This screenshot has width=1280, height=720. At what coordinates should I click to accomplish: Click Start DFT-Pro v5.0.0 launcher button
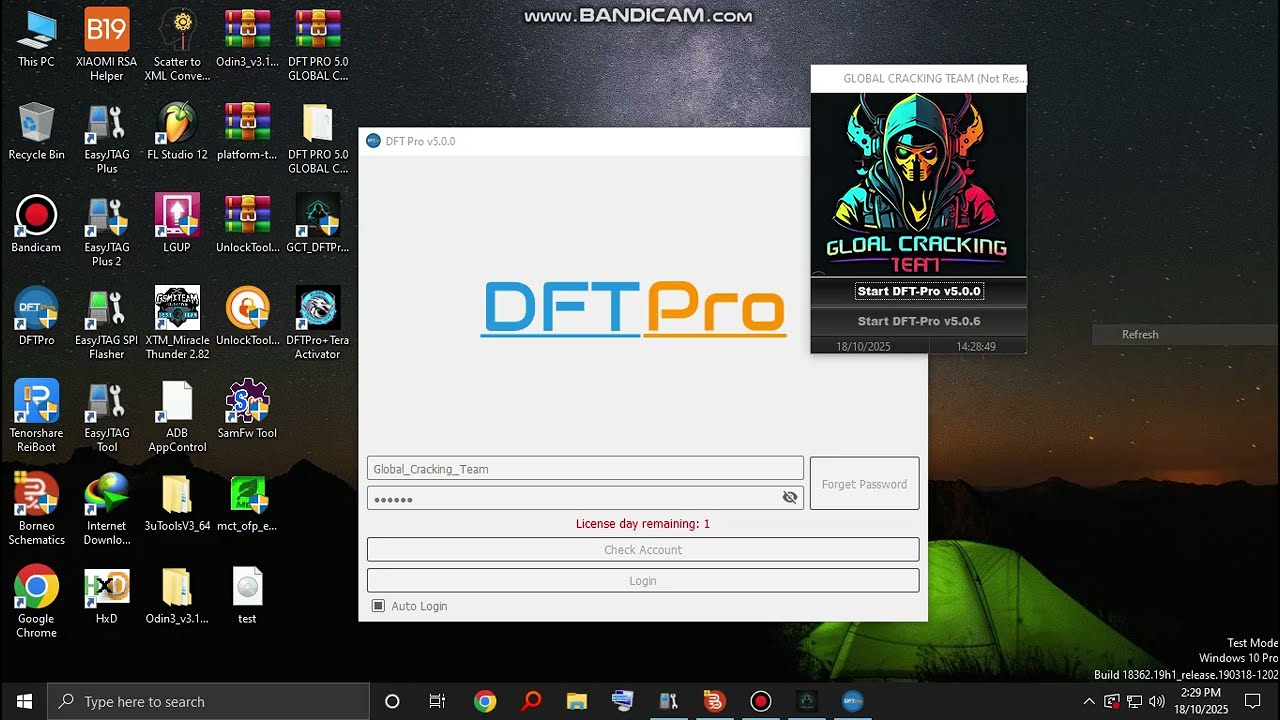click(918, 291)
